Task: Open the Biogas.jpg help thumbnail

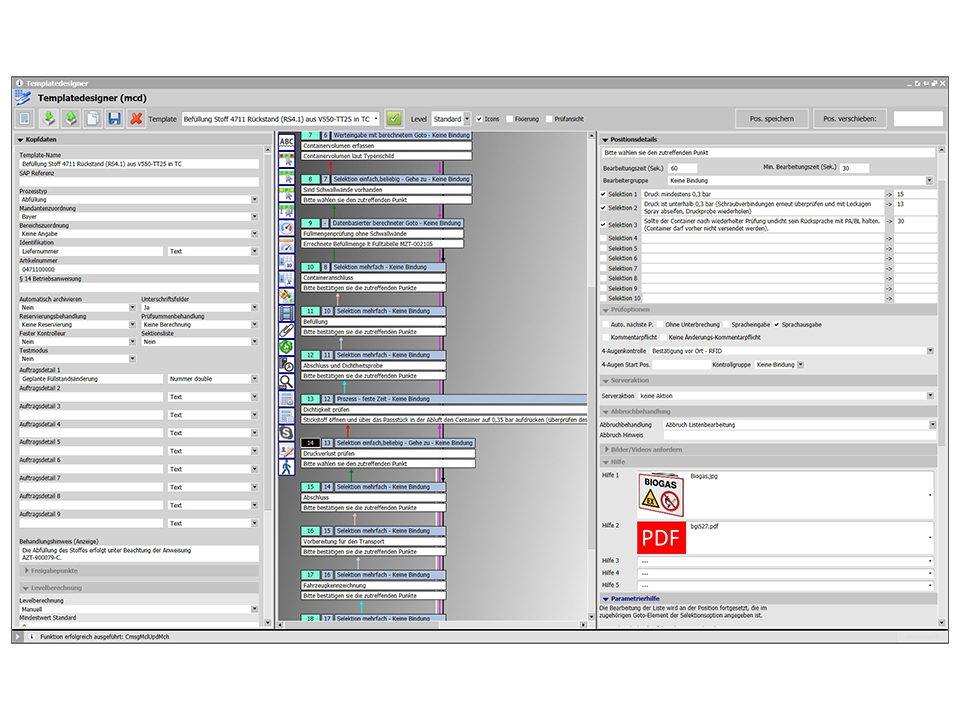Action: (x=661, y=495)
